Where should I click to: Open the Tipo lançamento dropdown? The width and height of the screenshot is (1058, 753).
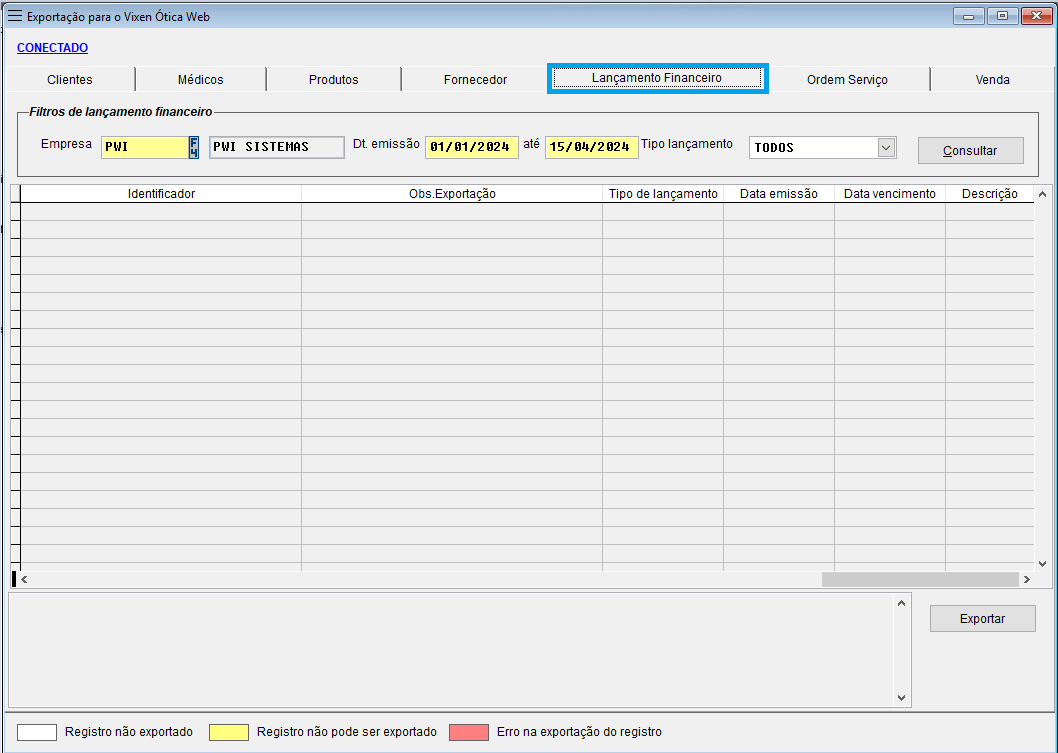[x=885, y=148]
